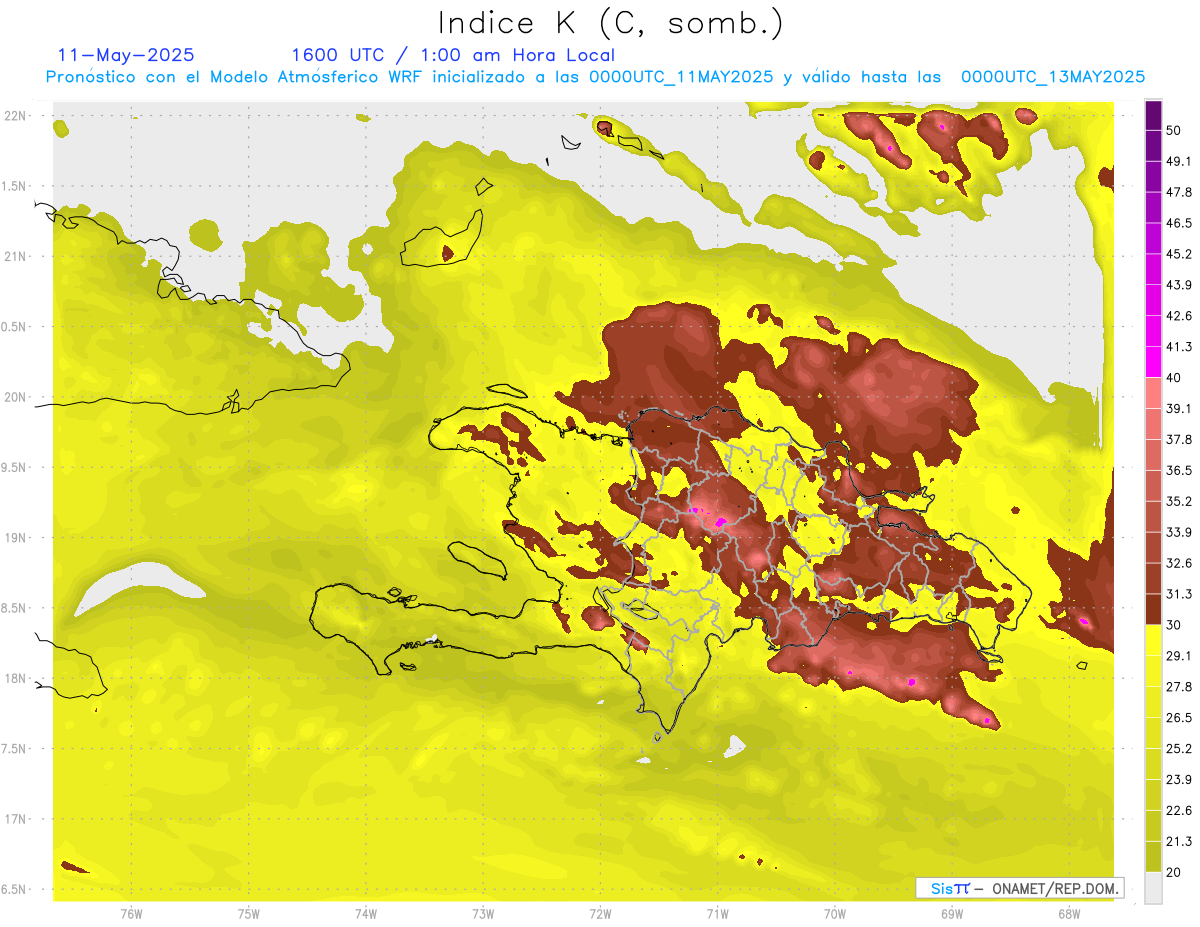Select the olive legend swatch between 20 and 21.3
Image resolution: width=1200 pixels, height=927 pixels.
(1153, 857)
